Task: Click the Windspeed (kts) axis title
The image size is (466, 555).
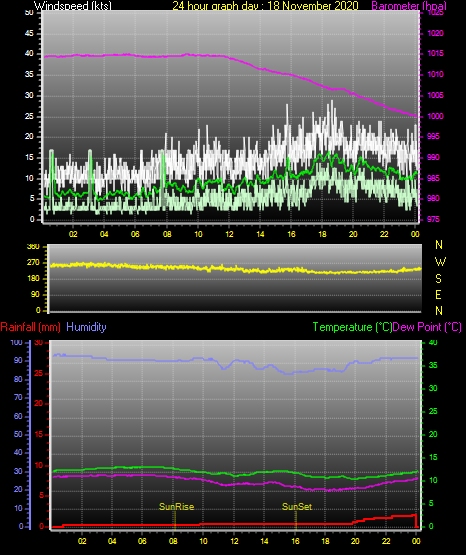Action: 73,5
